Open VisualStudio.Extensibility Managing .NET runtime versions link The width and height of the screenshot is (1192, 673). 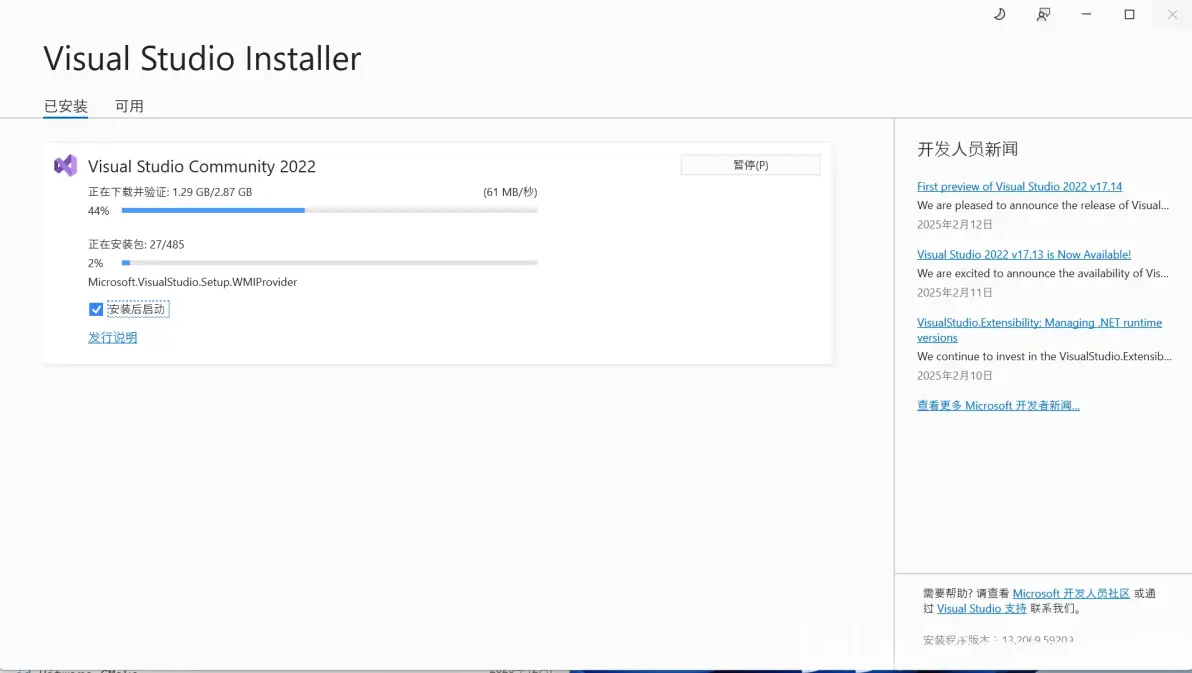coord(1039,330)
